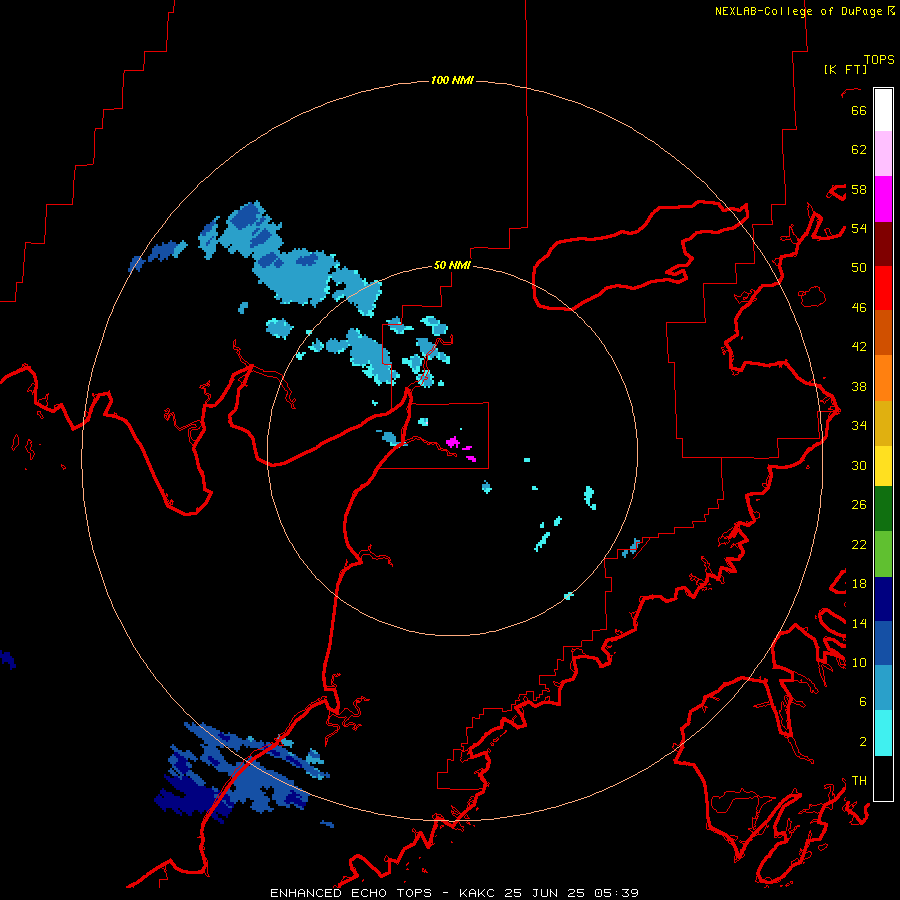Click the legend value '66'

[859, 110]
